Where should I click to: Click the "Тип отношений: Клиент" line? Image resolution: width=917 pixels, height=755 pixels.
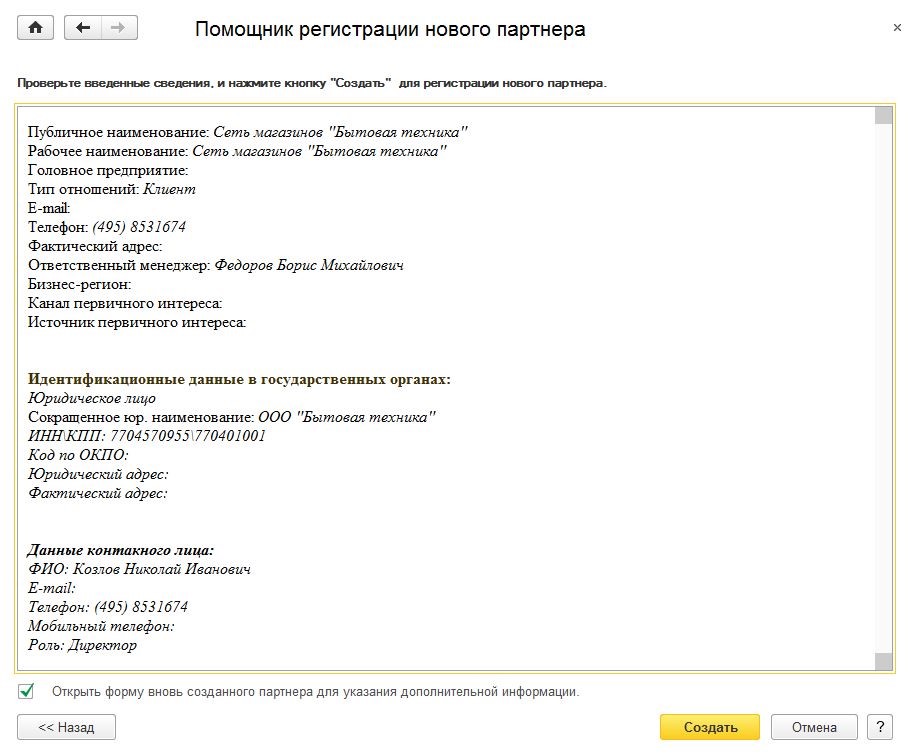(x=112, y=189)
